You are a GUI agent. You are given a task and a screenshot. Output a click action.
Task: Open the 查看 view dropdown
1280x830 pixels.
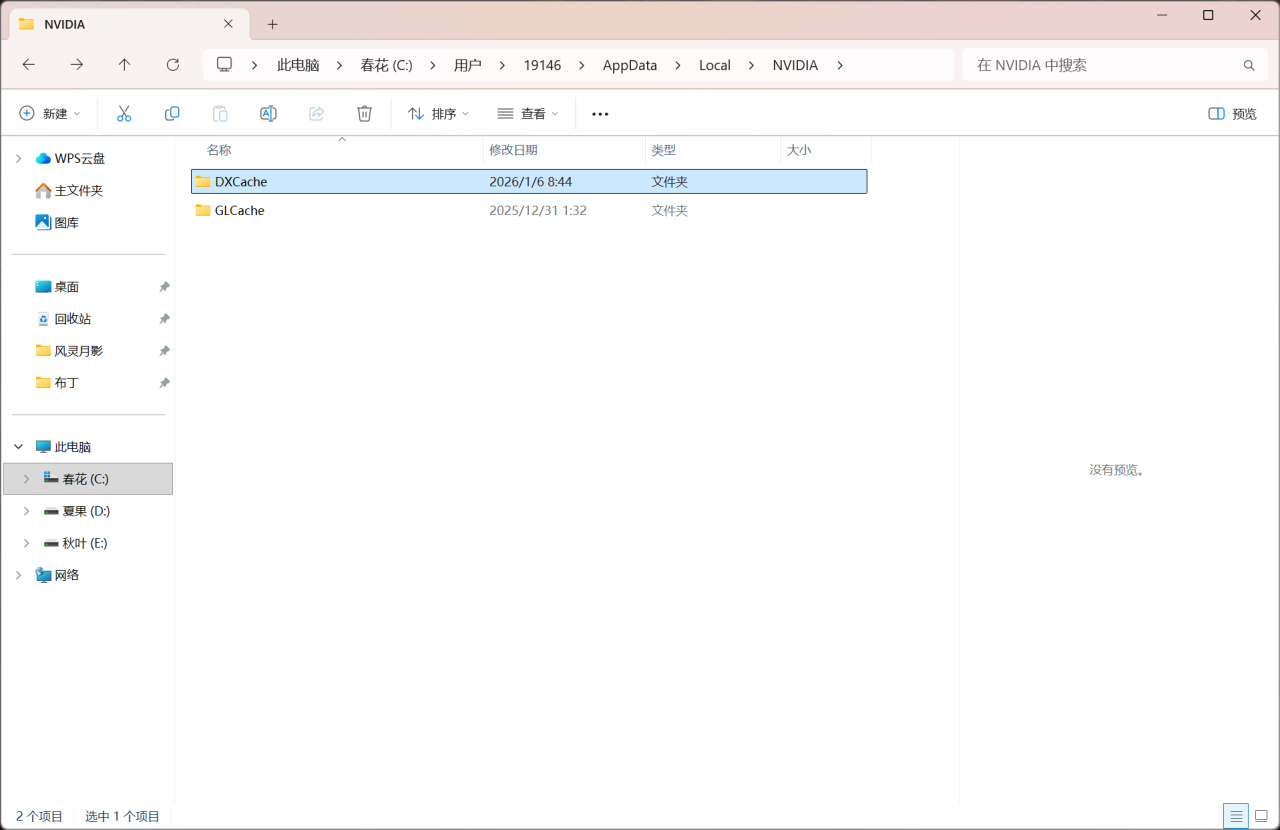pyautogui.click(x=528, y=114)
